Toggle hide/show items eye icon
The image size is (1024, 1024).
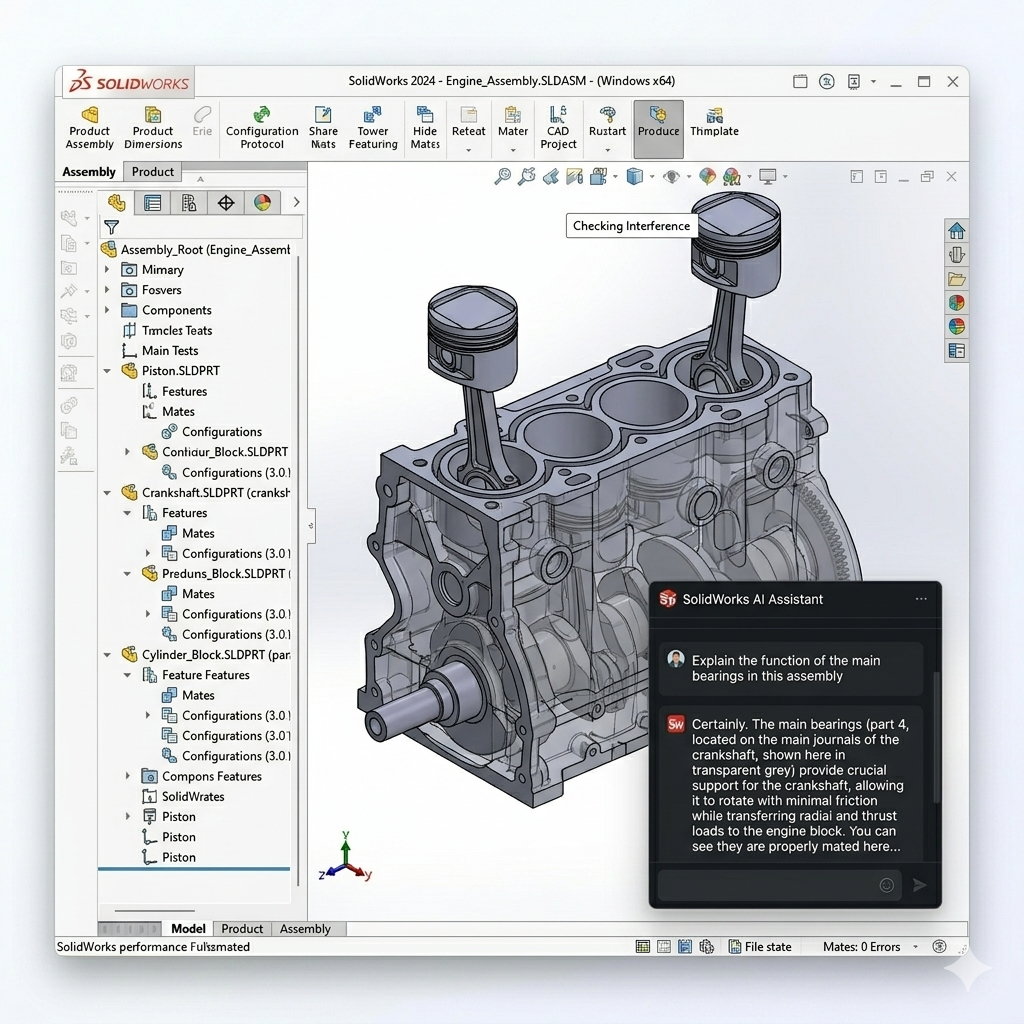(671, 176)
